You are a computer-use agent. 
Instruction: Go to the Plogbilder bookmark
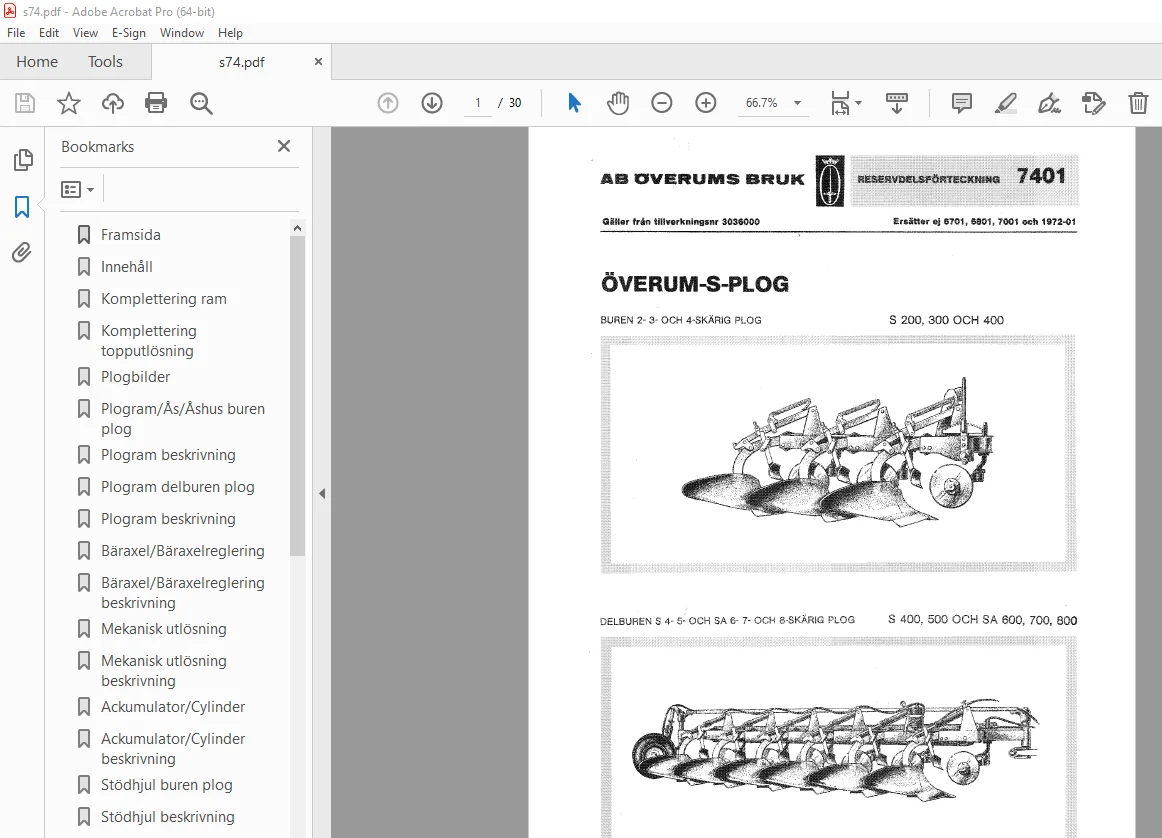coord(136,376)
